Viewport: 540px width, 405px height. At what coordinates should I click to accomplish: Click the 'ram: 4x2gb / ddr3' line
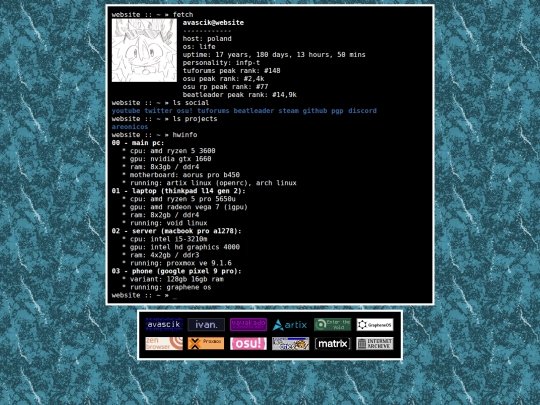tap(160, 255)
